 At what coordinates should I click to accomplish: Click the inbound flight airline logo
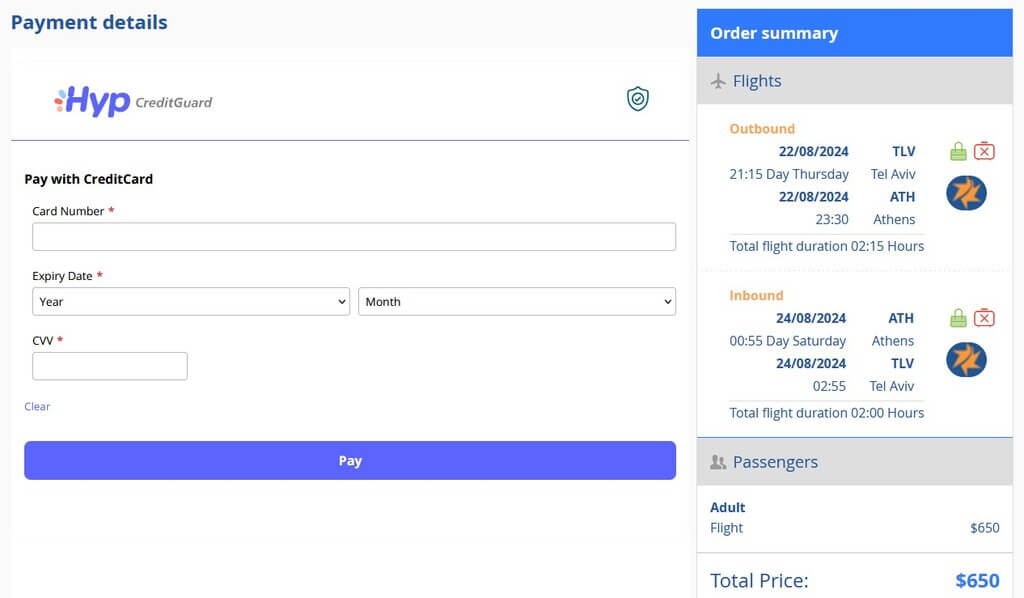pos(967,360)
